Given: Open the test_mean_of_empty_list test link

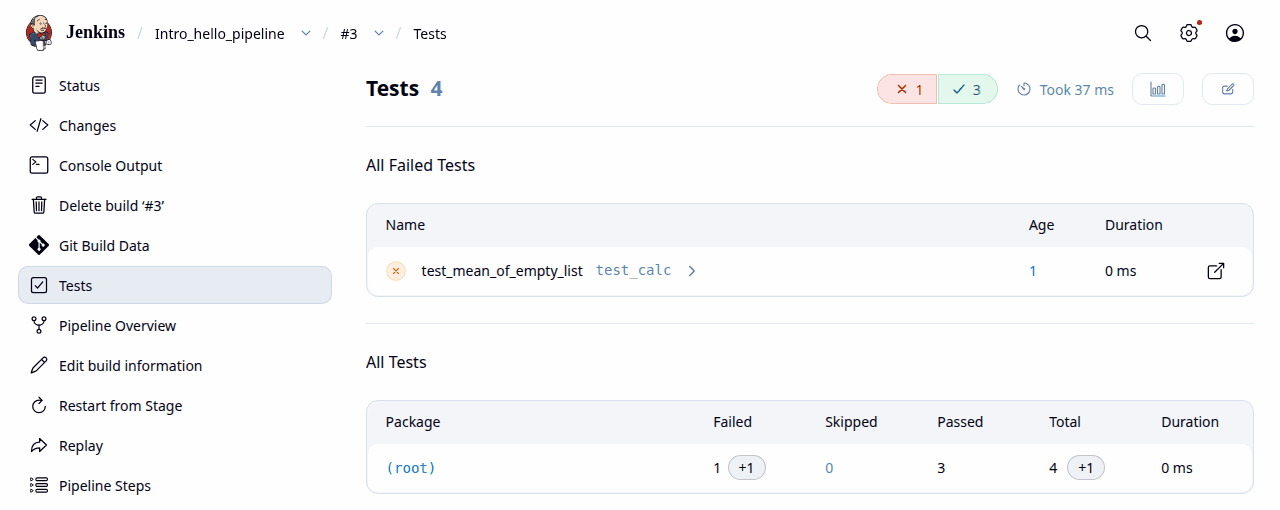Looking at the screenshot, I should (x=502, y=271).
